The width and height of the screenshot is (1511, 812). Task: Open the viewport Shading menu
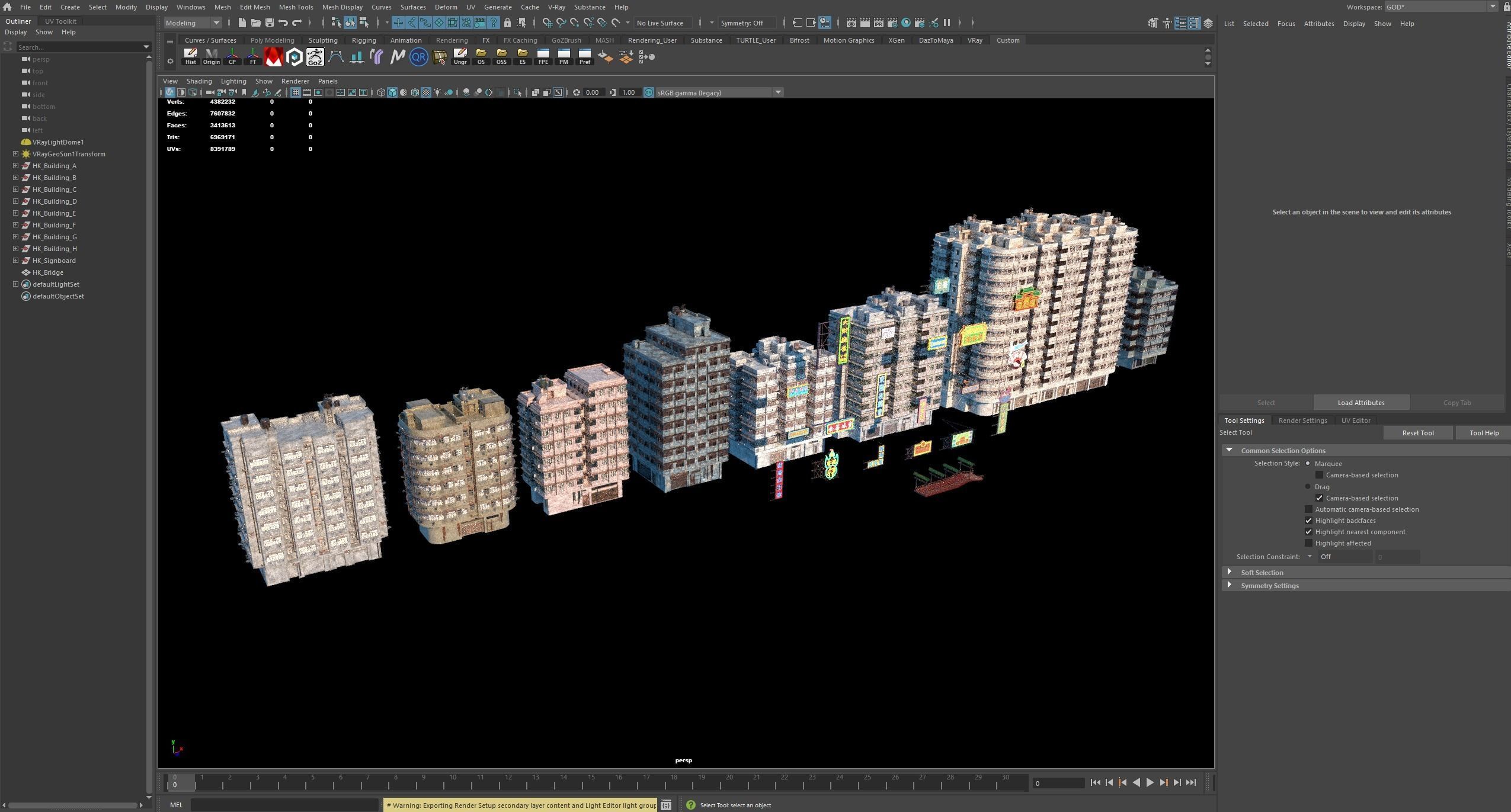coord(199,81)
